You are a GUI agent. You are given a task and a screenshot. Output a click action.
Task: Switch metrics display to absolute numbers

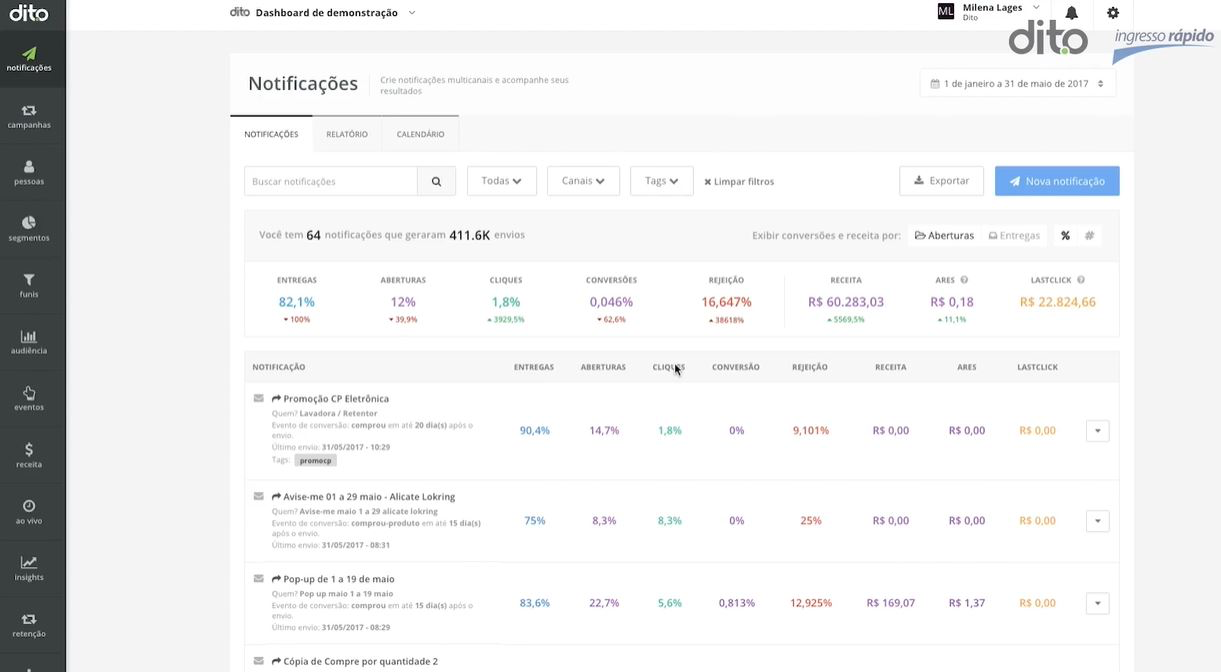coord(1089,234)
